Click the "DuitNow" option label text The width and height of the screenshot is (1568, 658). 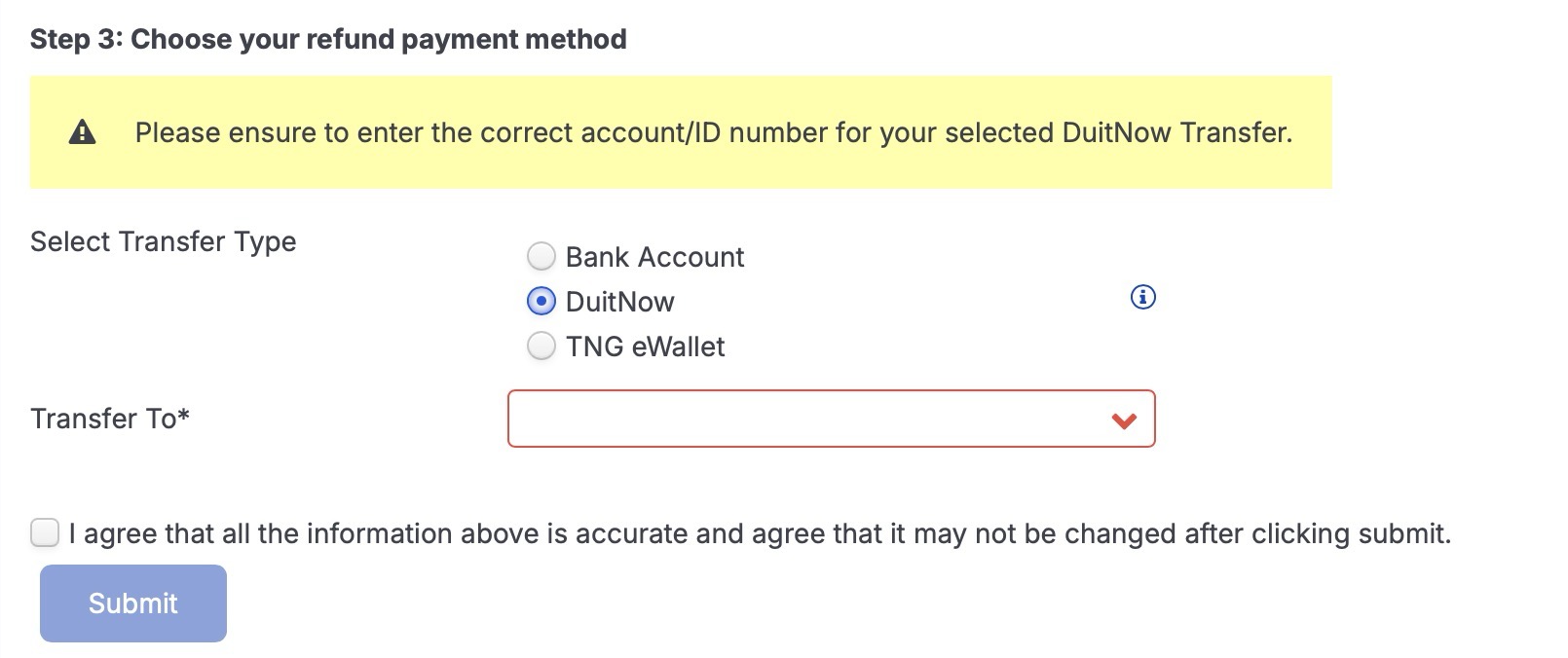pyautogui.click(x=619, y=302)
